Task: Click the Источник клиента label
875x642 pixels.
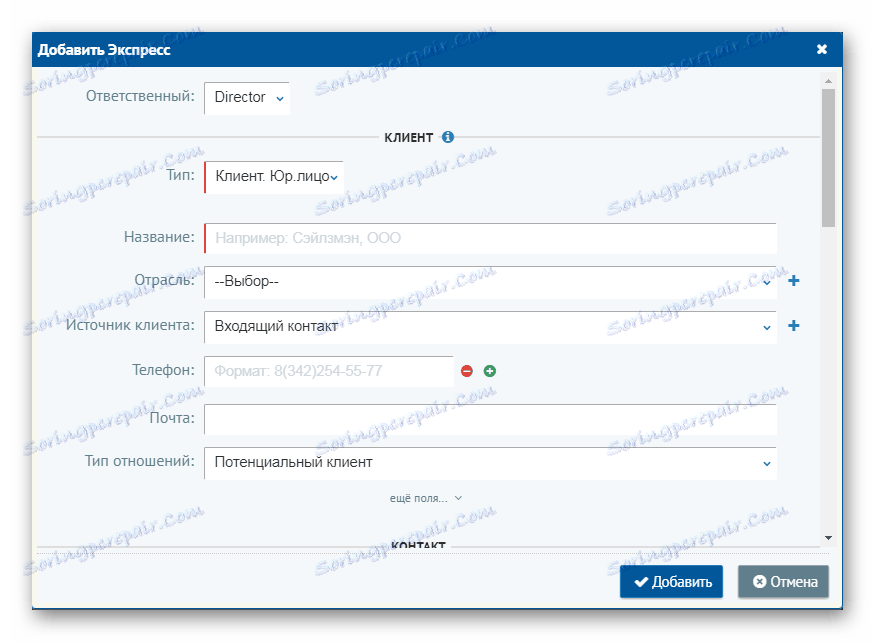Action: click(x=131, y=325)
